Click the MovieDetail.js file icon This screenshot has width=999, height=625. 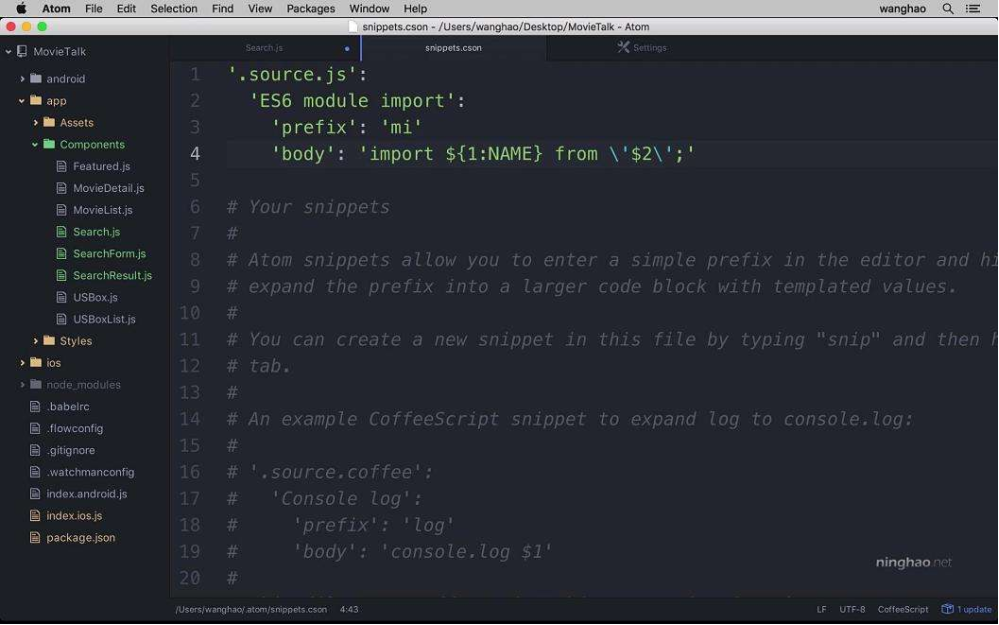pyautogui.click(x=61, y=188)
